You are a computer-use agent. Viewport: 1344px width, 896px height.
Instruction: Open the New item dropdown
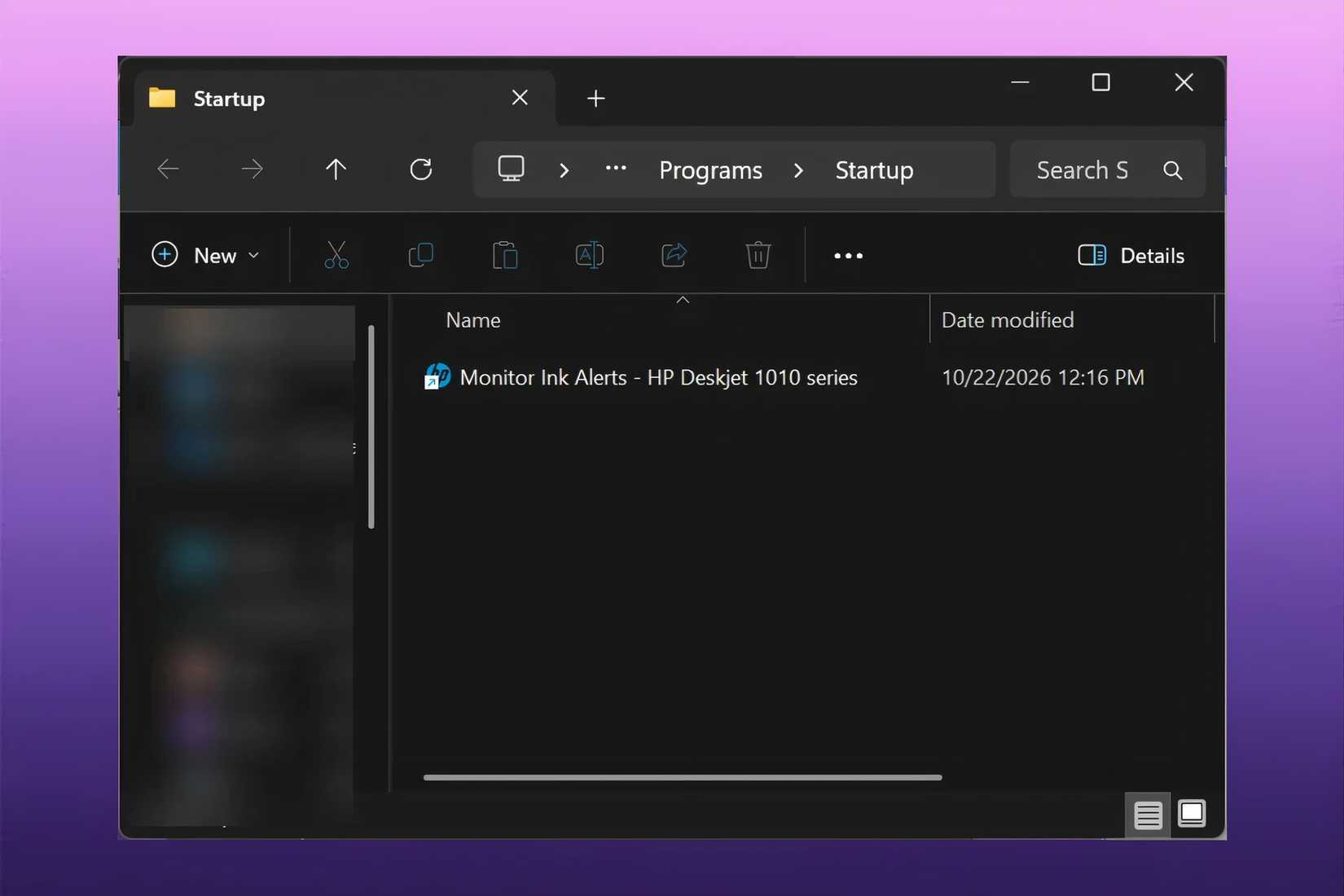point(206,255)
